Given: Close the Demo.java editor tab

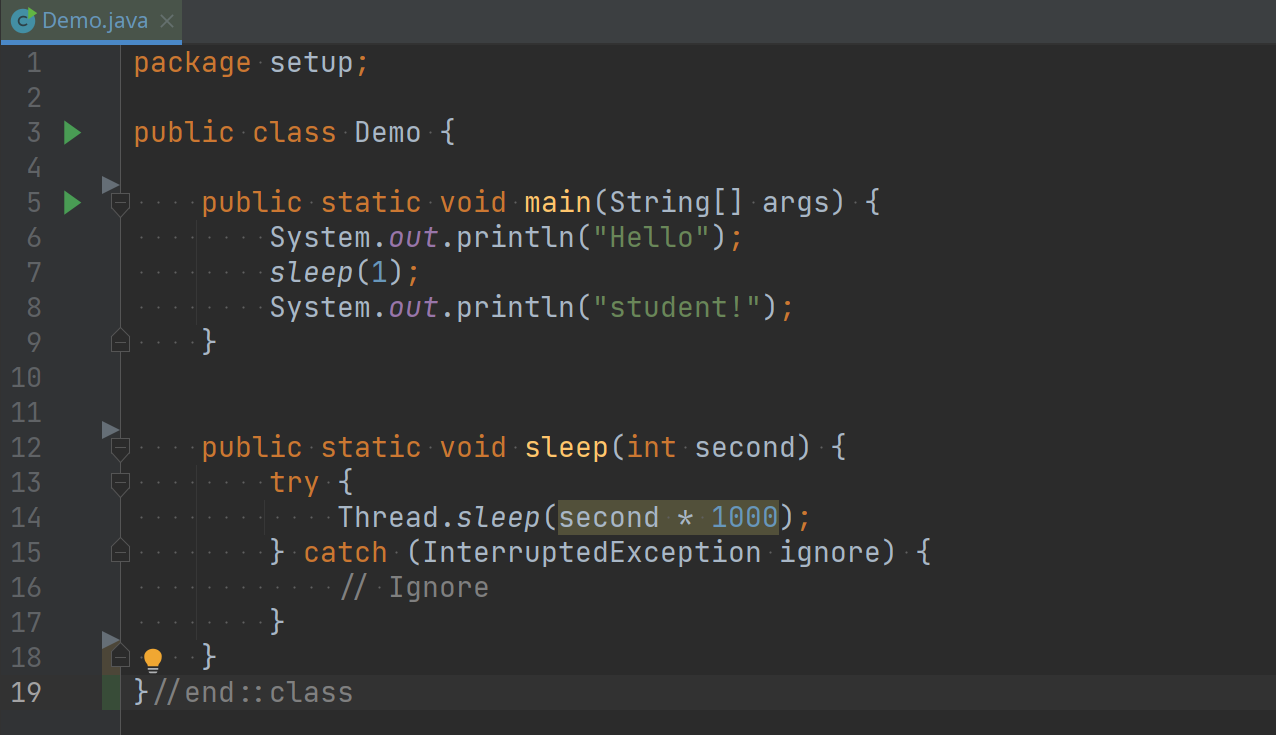Looking at the screenshot, I should [x=167, y=21].
